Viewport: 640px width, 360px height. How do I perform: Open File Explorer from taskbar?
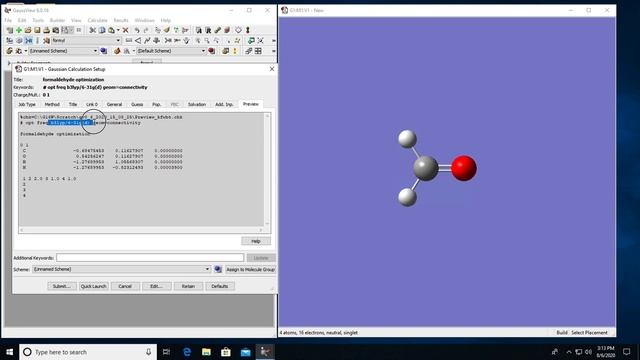(207, 351)
